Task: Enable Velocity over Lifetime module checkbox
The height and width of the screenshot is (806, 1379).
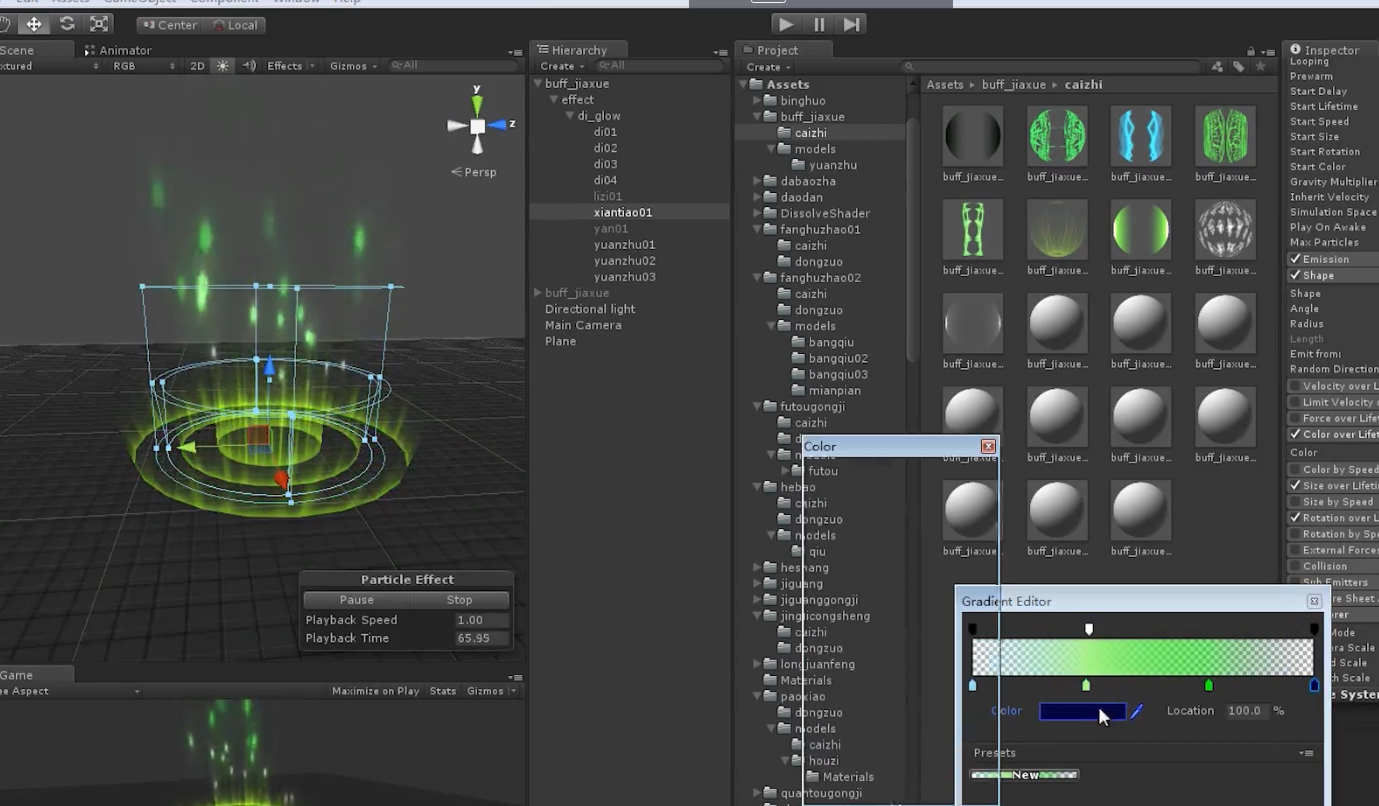Action: pyautogui.click(x=1295, y=386)
